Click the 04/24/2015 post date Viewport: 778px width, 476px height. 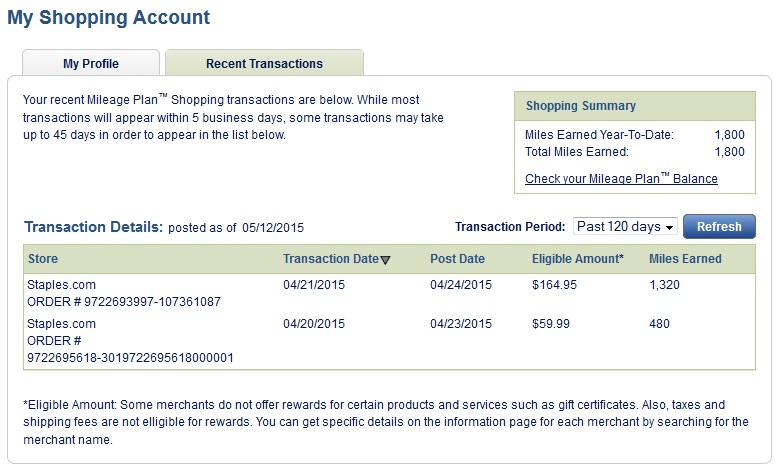[461, 285]
